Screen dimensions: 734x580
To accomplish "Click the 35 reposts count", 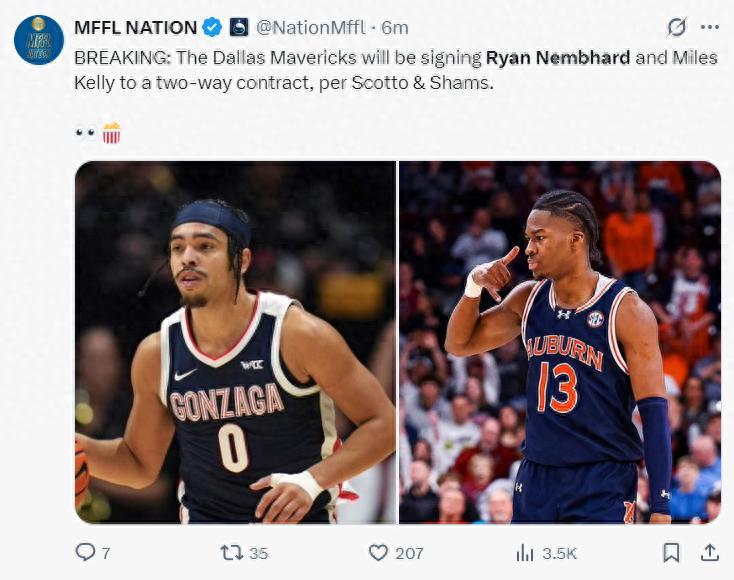I will 259,552.
